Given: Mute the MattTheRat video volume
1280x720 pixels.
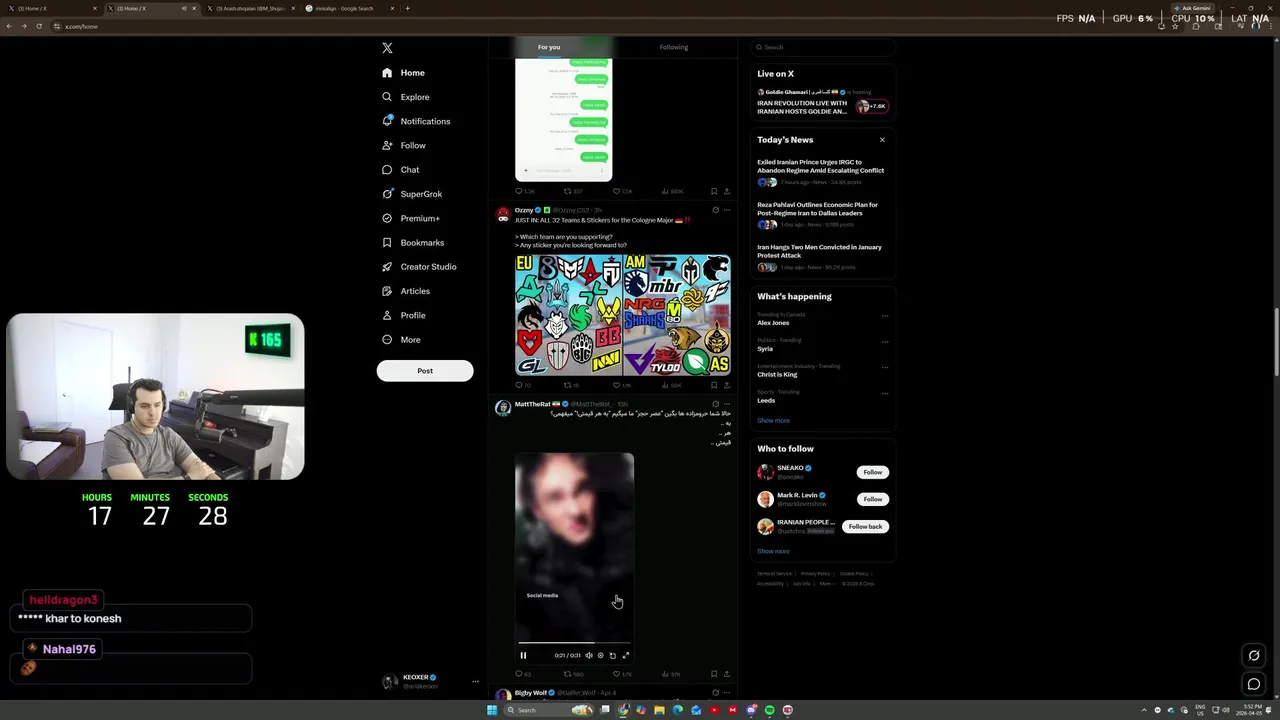Looking at the screenshot, I should (588, 656).
